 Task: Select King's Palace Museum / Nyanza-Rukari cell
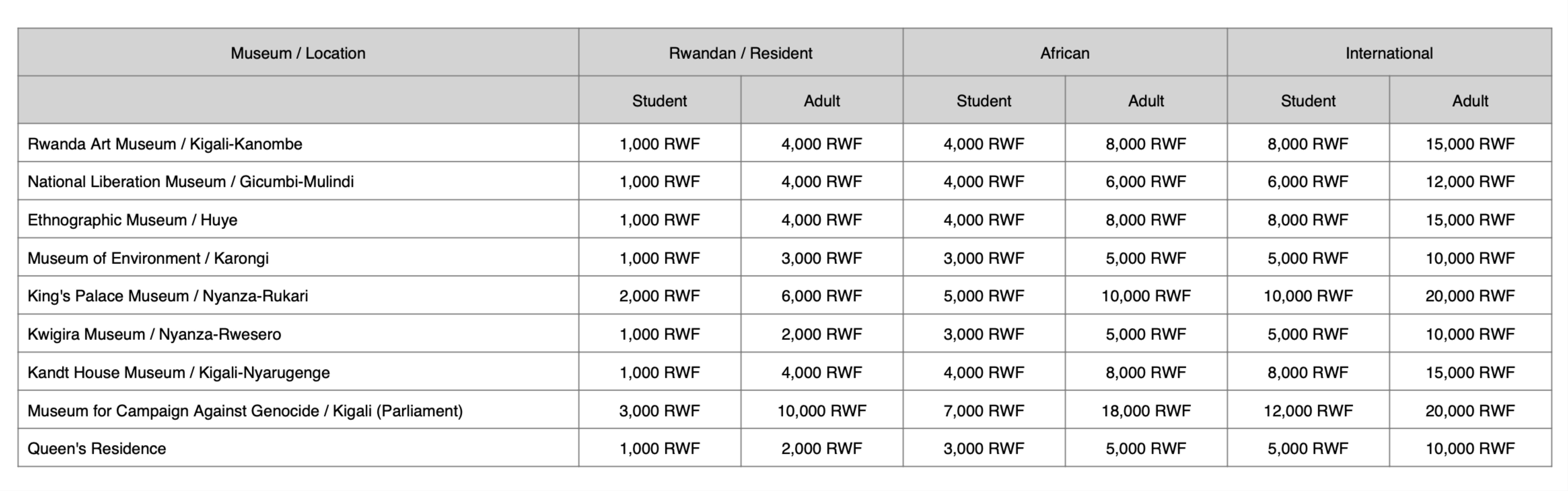298,296
